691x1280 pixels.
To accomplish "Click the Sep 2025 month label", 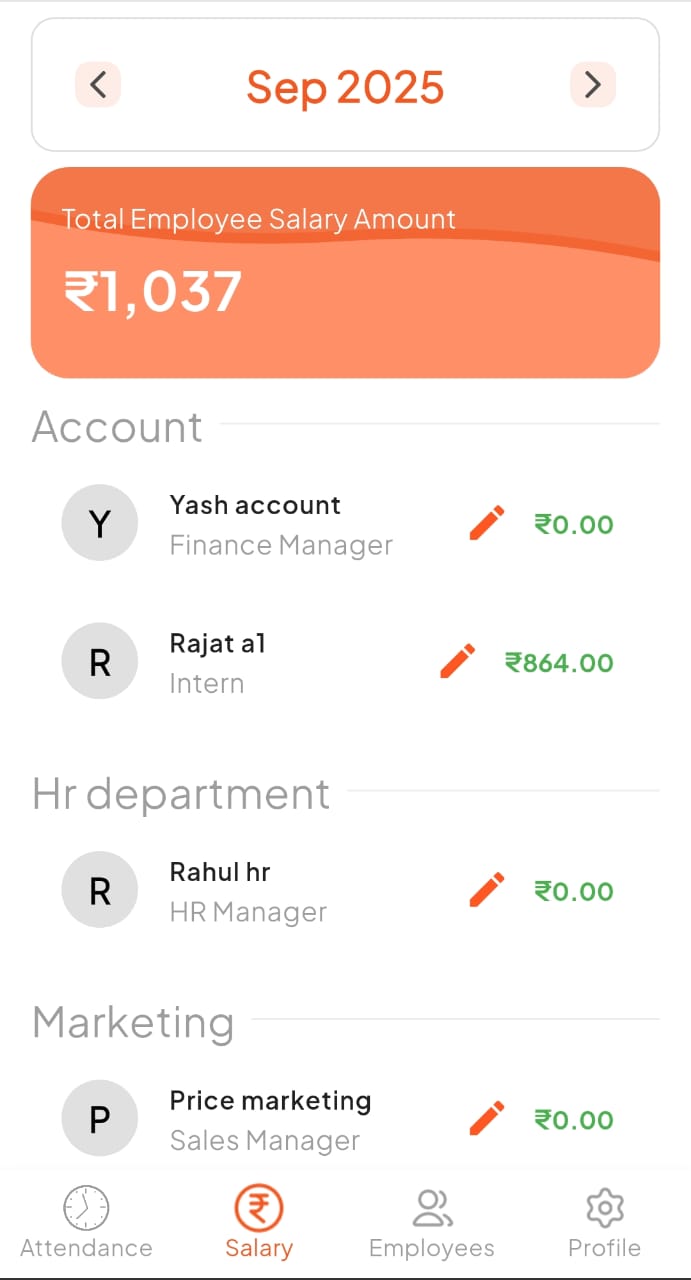I will tap(345, 87).
